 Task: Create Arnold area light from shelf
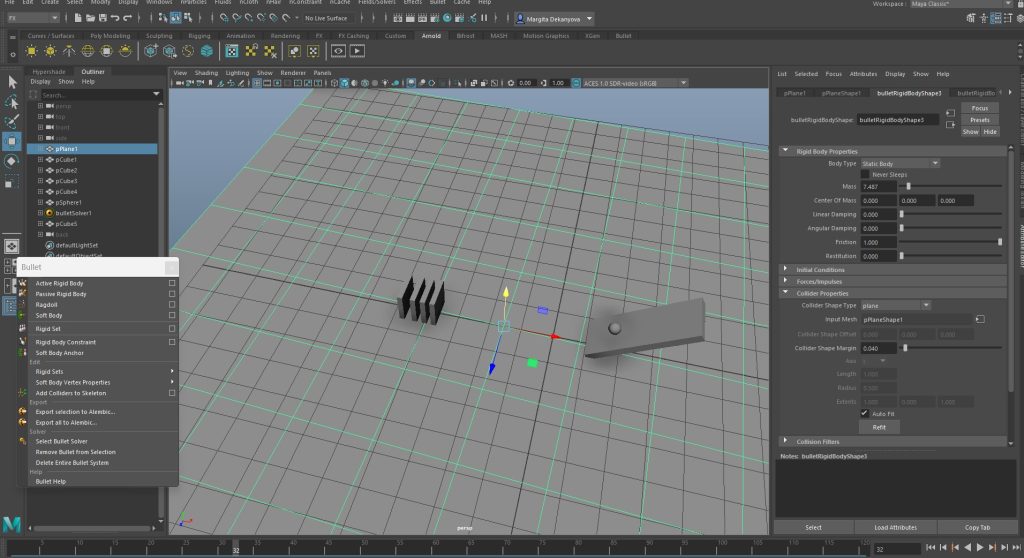coord(31,51)
